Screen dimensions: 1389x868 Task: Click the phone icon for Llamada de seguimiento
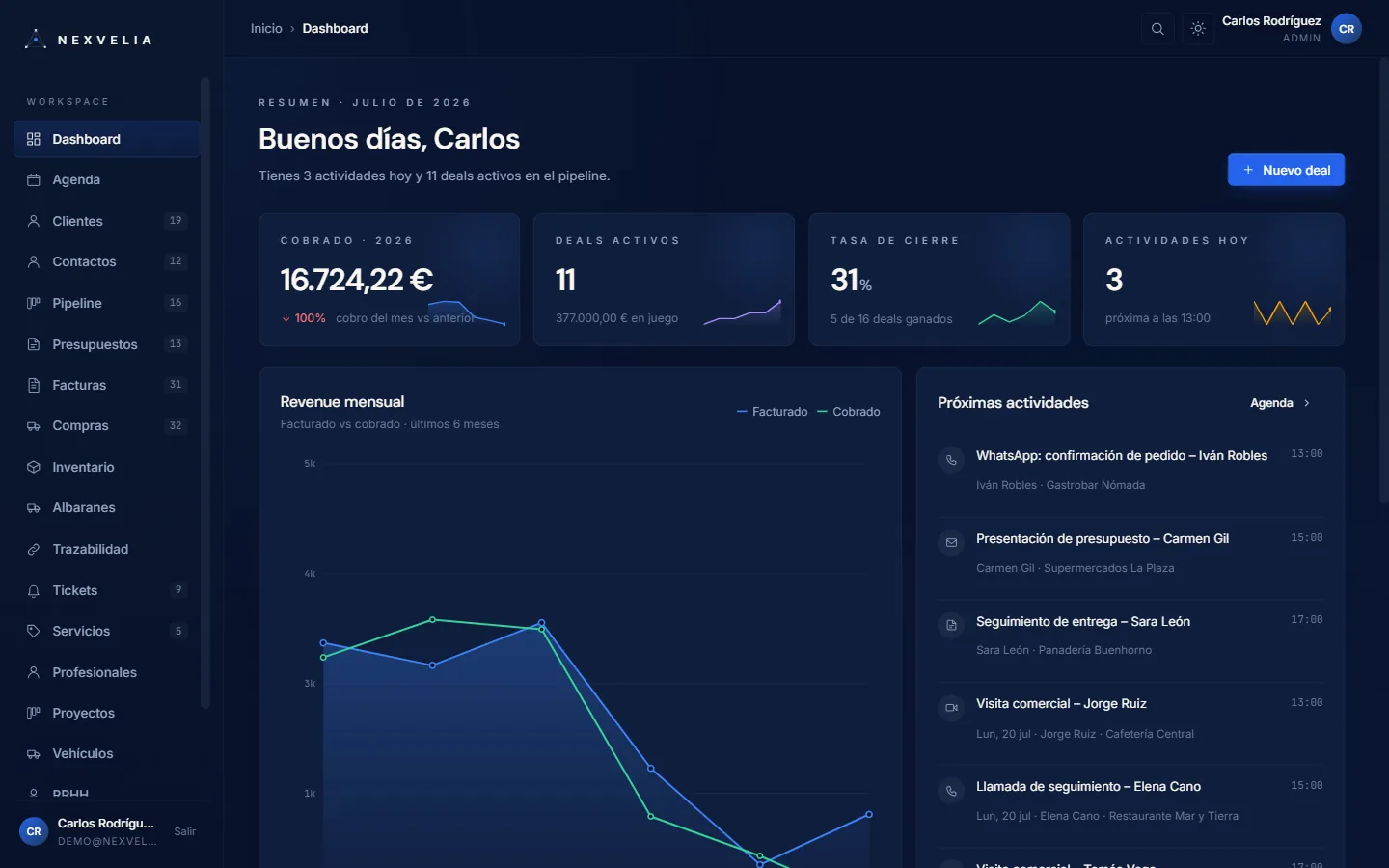[951, 791]
